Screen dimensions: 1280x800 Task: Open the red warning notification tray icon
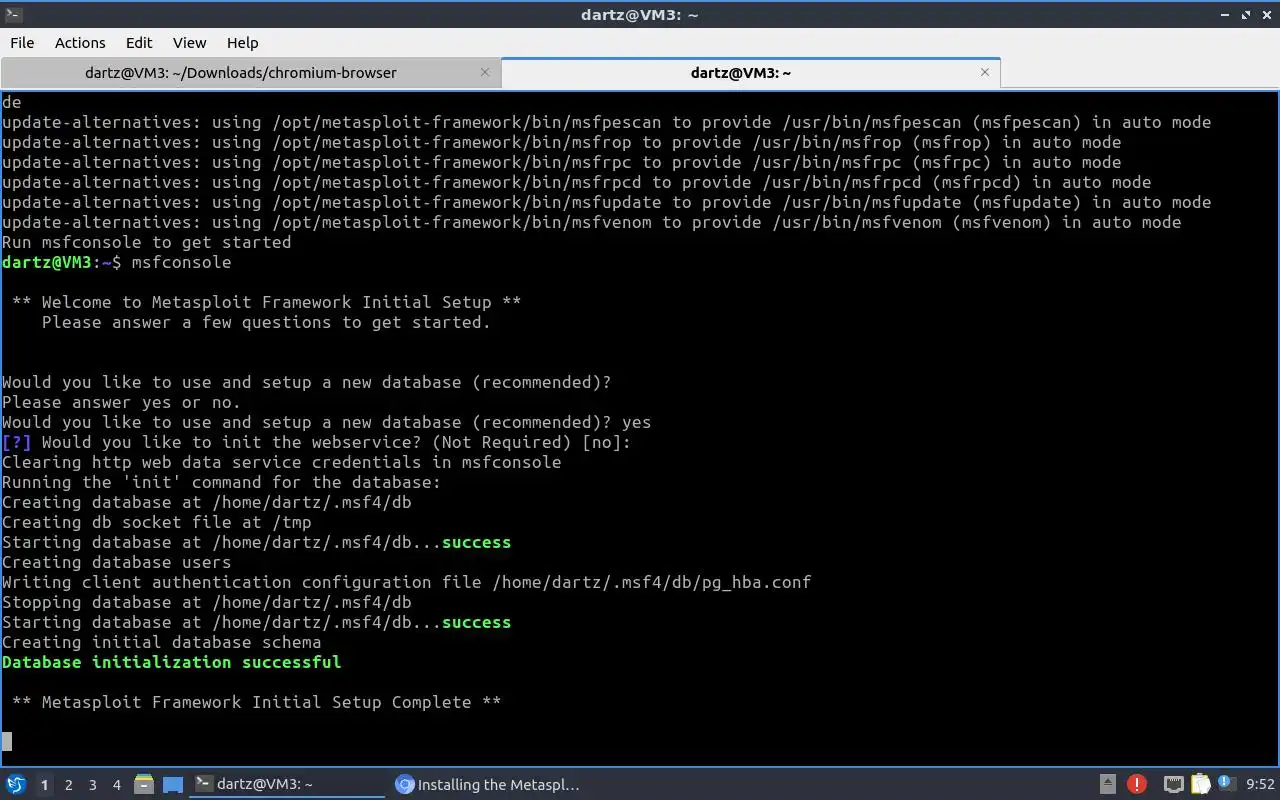(1137, 785)
